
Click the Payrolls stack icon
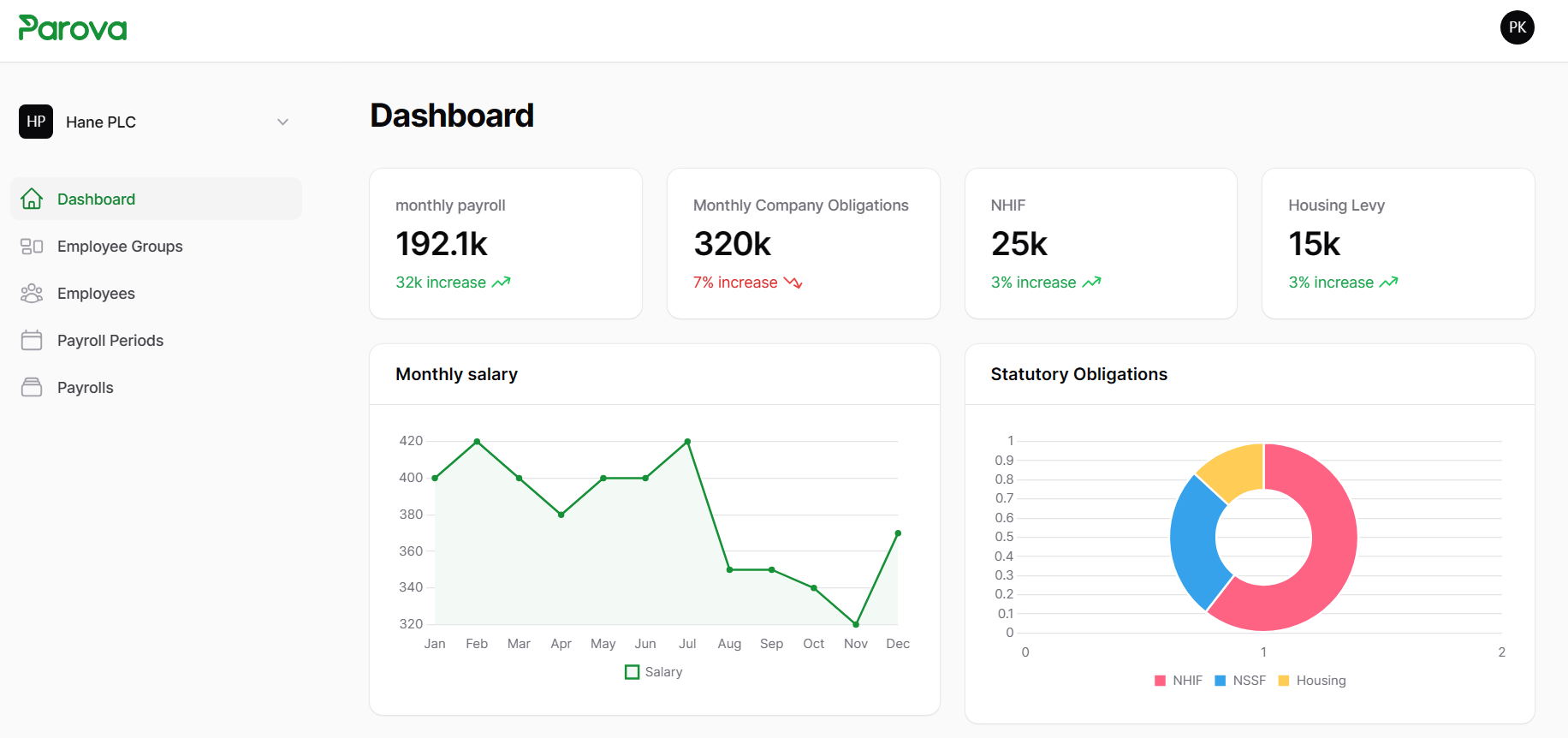coord(32,387)
